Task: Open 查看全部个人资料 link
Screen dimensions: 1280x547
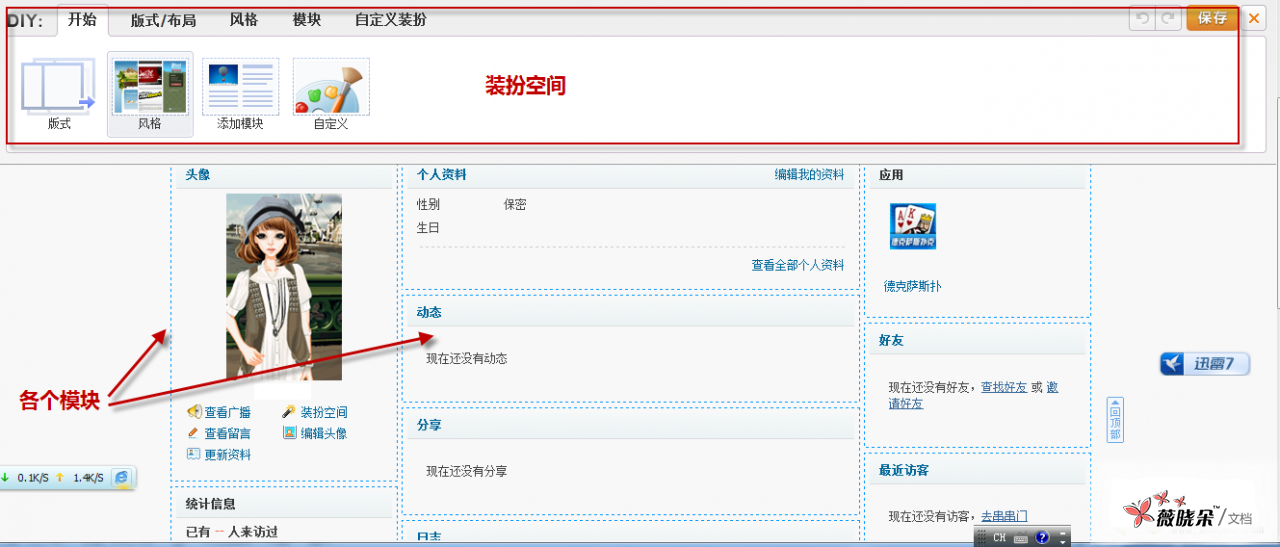Action: click(797, 265)
